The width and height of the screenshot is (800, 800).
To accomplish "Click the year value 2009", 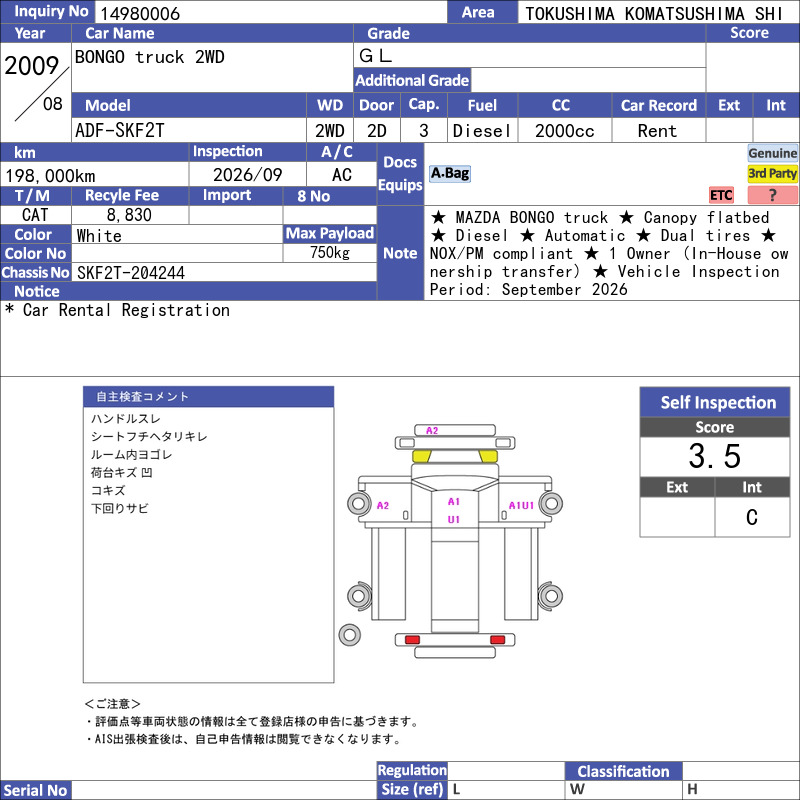I will coord(32,66).
